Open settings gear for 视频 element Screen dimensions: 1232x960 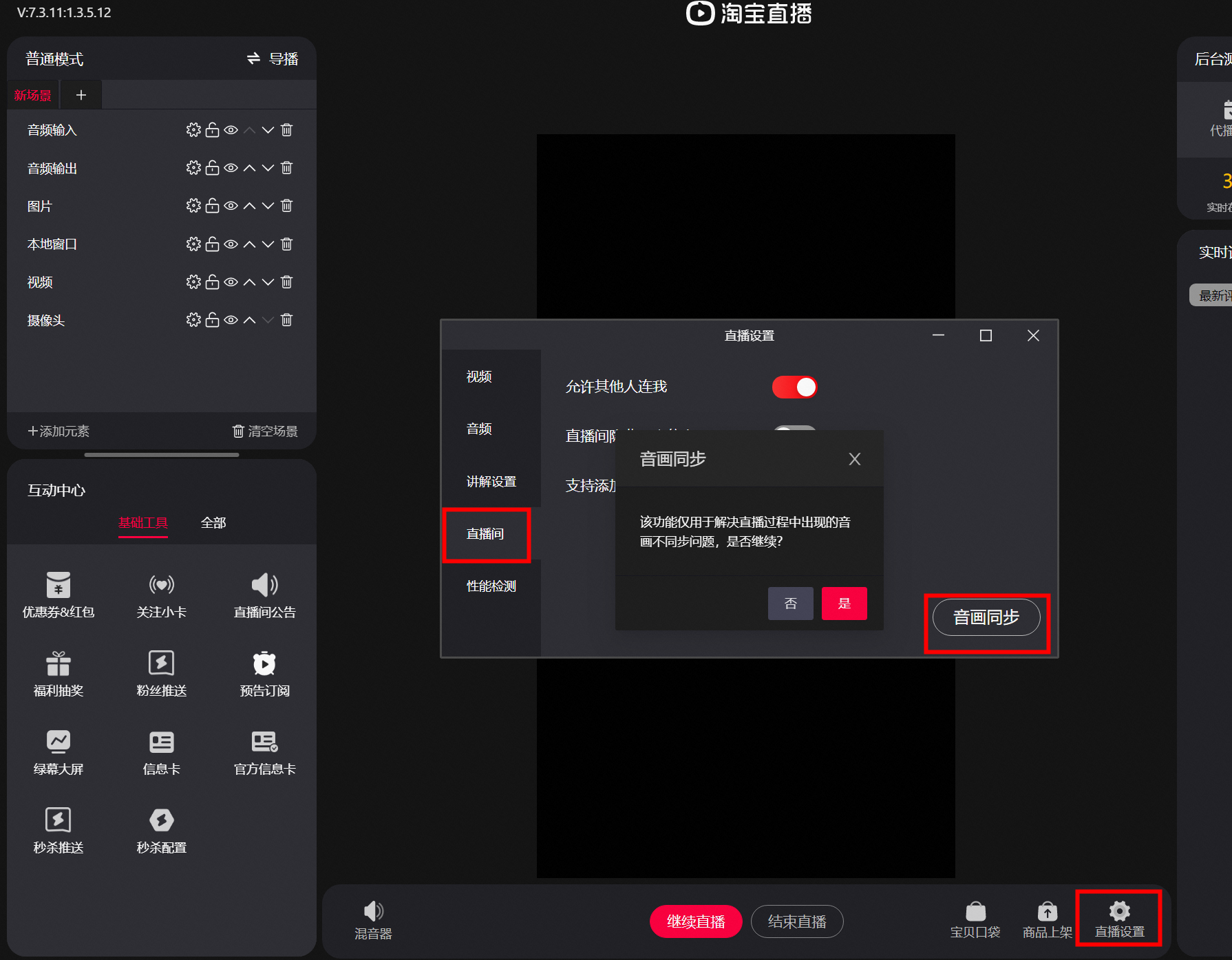193,282
